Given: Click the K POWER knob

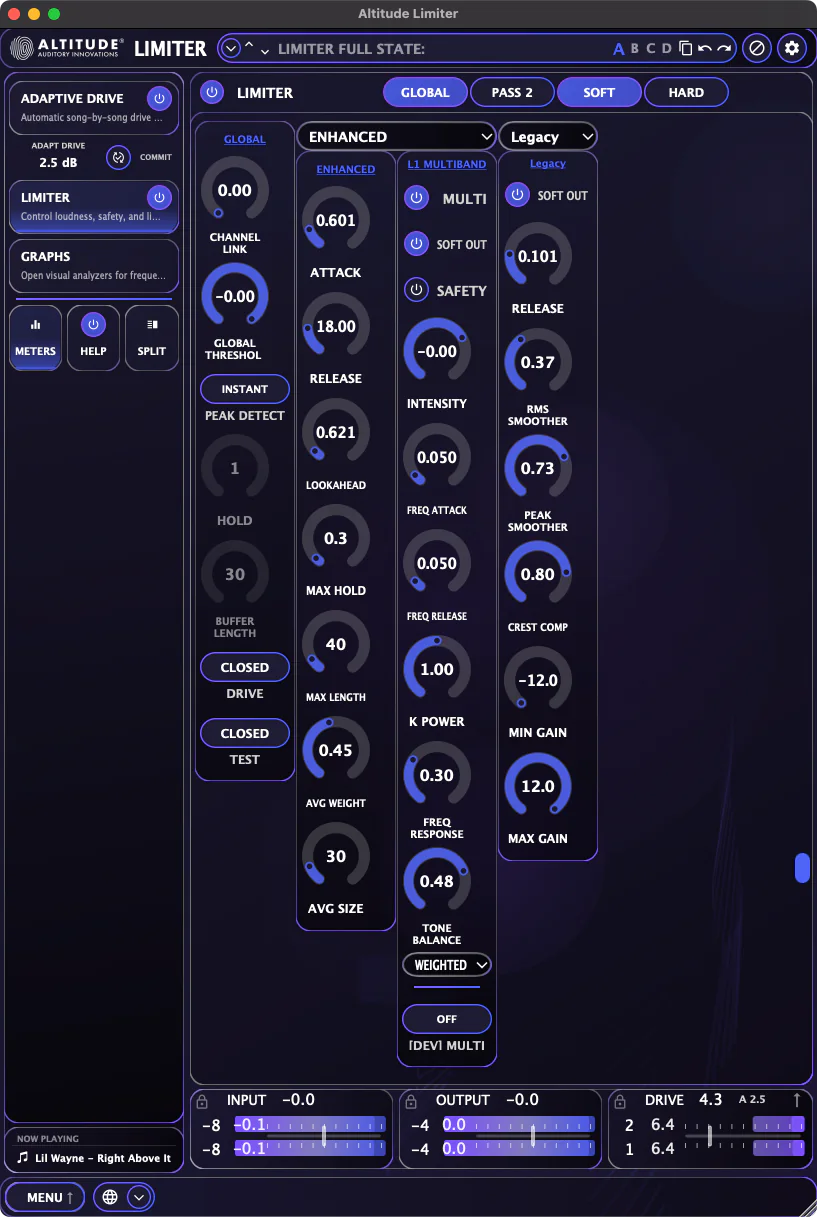Looking at the screenshot, I should tap(437, 669).
